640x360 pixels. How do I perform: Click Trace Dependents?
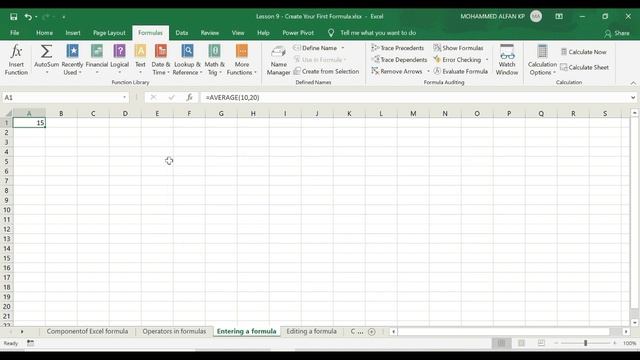point(399,60)
